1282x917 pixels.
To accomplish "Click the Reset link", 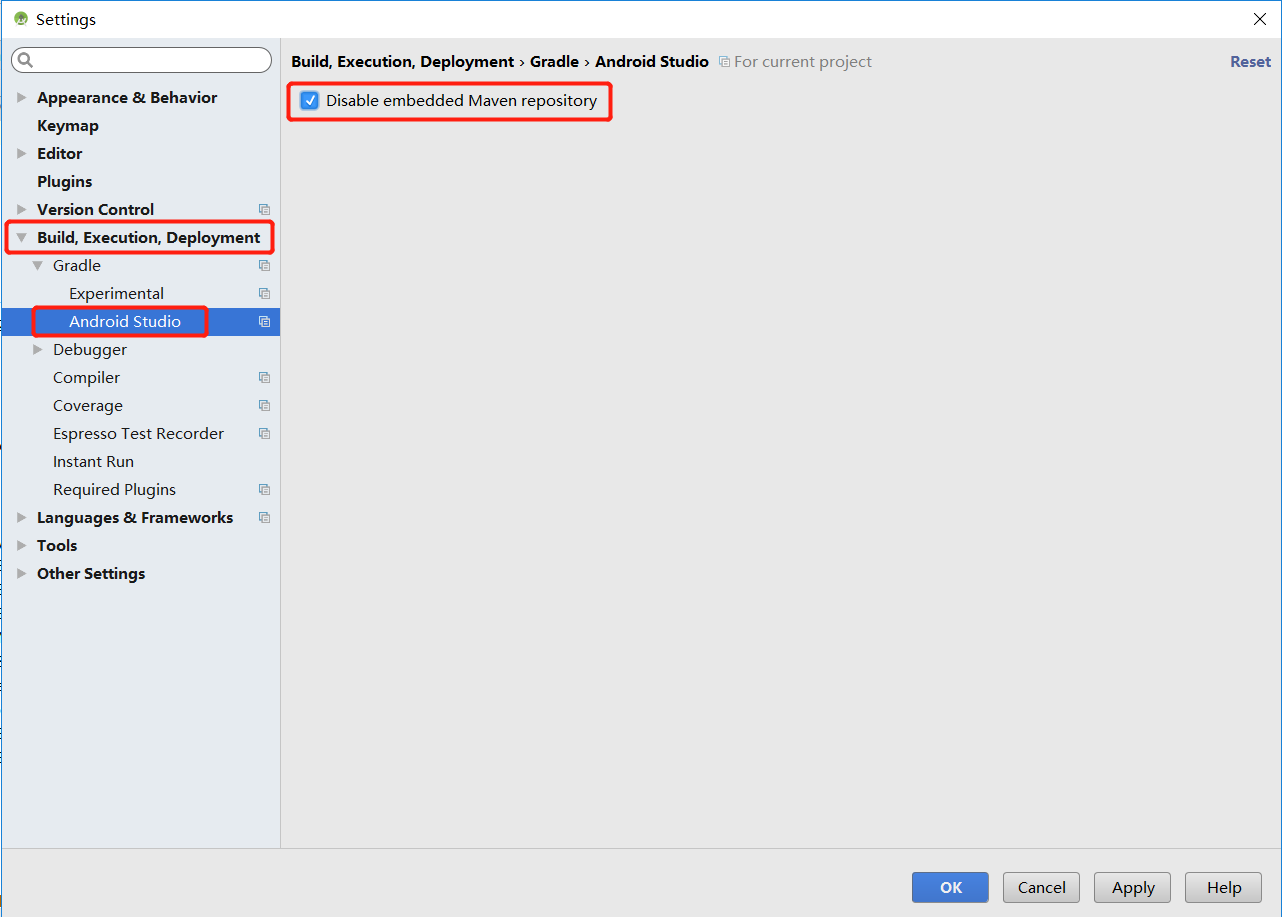I will pos(1250,62).
